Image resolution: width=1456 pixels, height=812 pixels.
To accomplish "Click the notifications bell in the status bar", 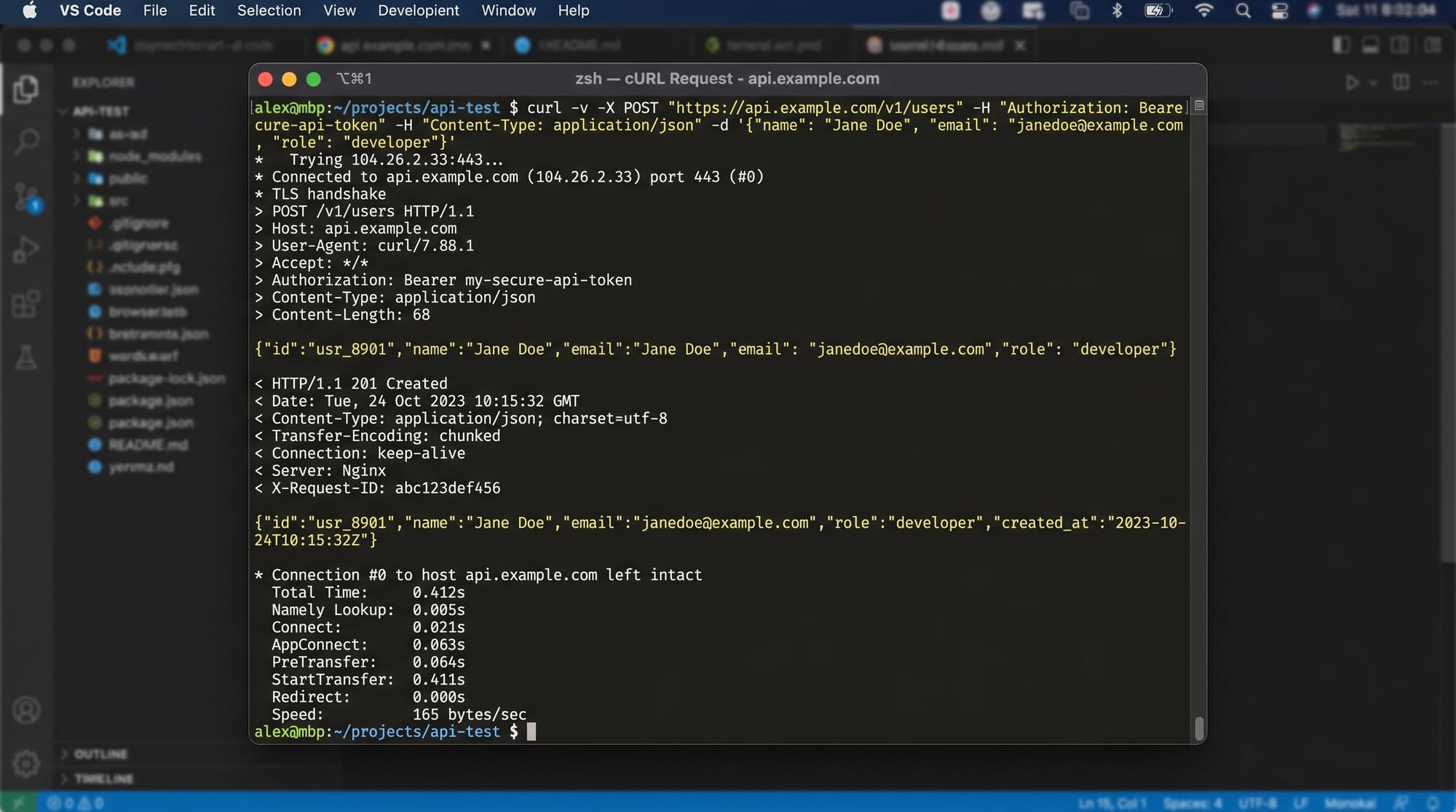I will (1433, 803).
